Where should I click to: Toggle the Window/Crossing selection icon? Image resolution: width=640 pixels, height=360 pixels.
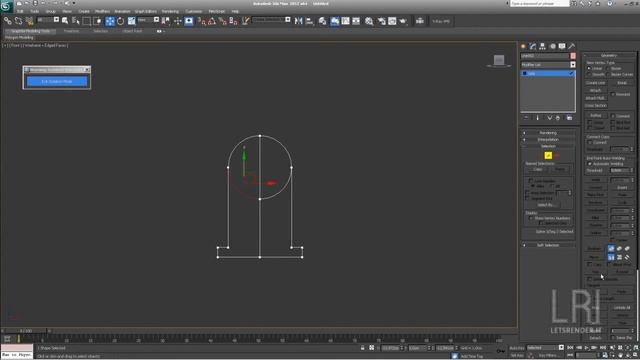pyautogui.click(x=97, y=21)
